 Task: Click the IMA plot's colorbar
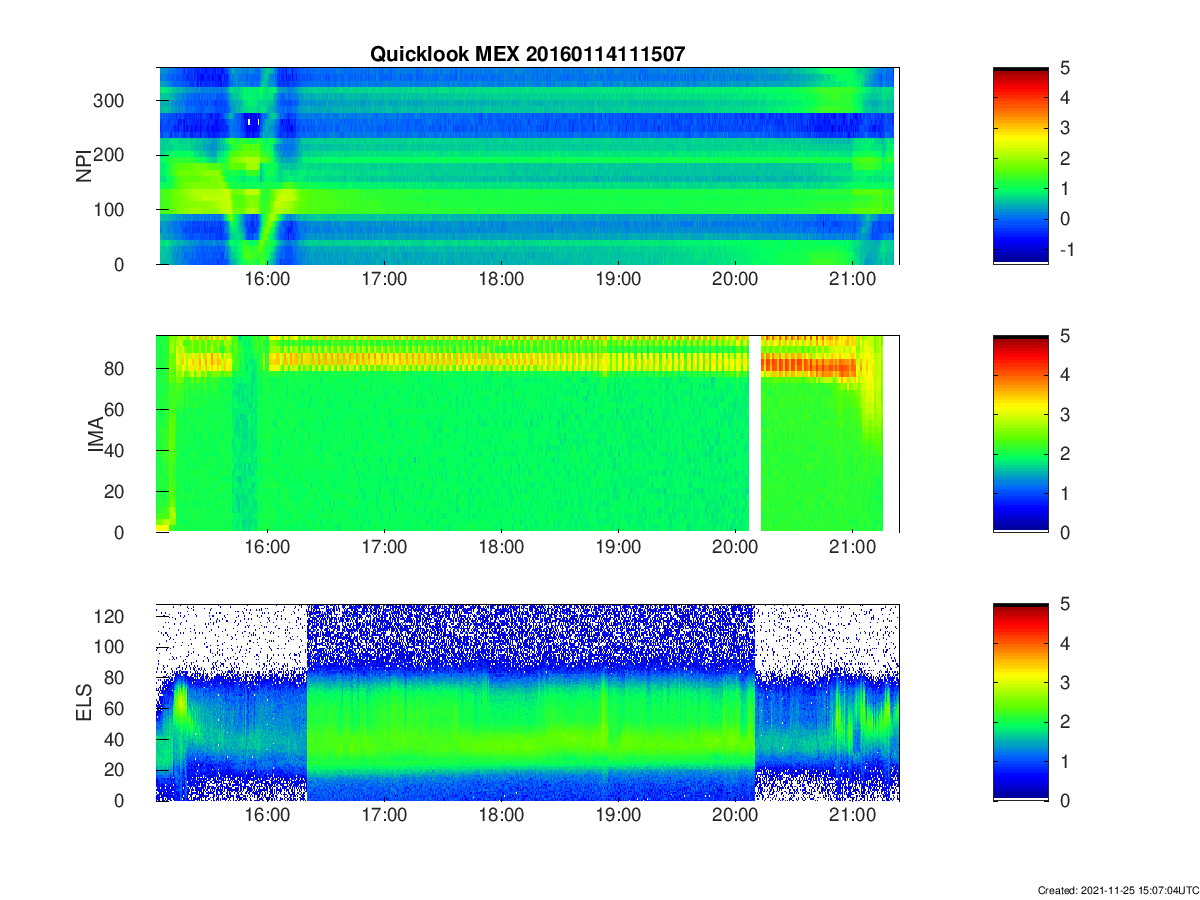pos(1021,434)
